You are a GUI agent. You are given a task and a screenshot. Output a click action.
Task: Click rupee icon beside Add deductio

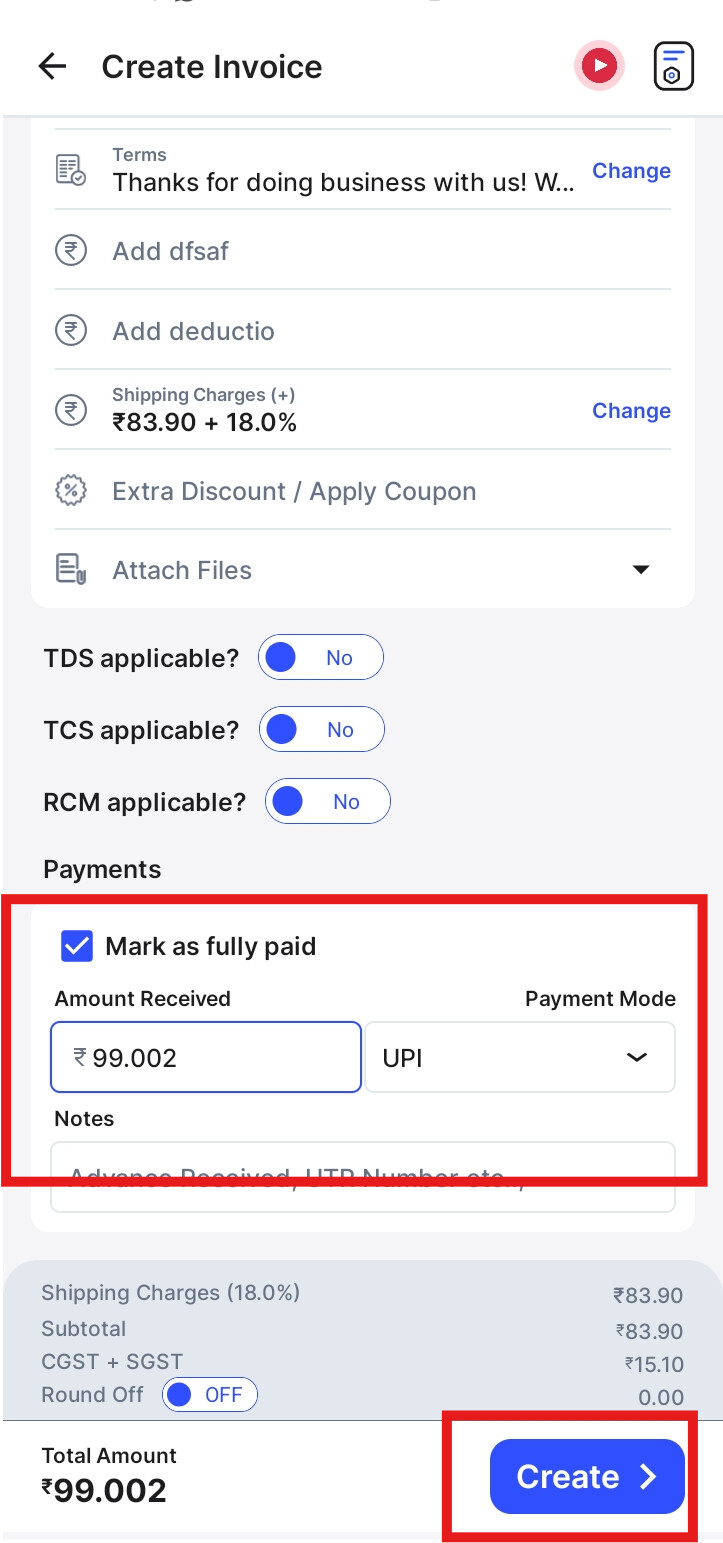(x=70, y=330)
